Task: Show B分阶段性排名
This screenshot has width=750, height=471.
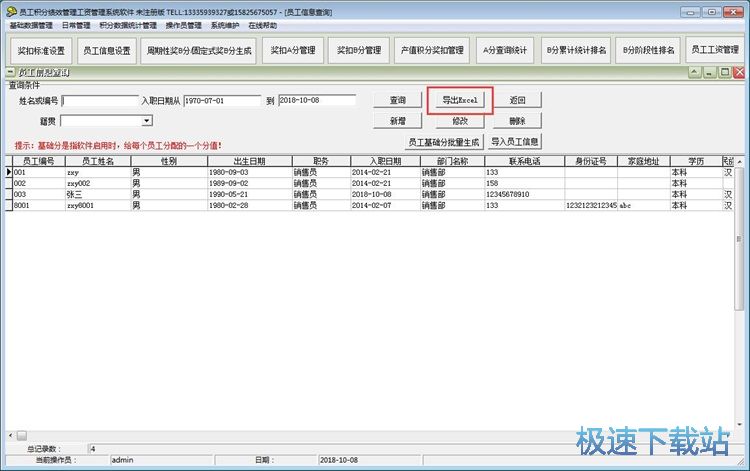Action: pyautogui.click(x=648, y=50)
